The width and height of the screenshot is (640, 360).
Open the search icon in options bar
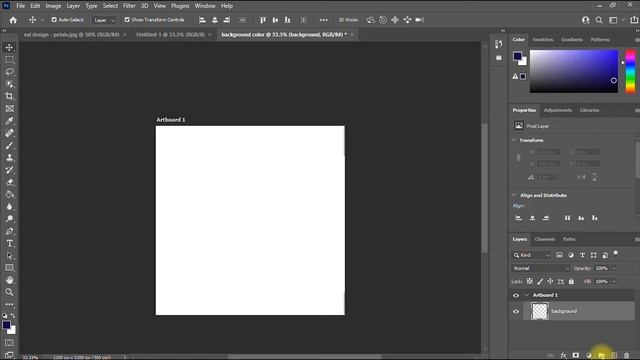pos(599,20)
